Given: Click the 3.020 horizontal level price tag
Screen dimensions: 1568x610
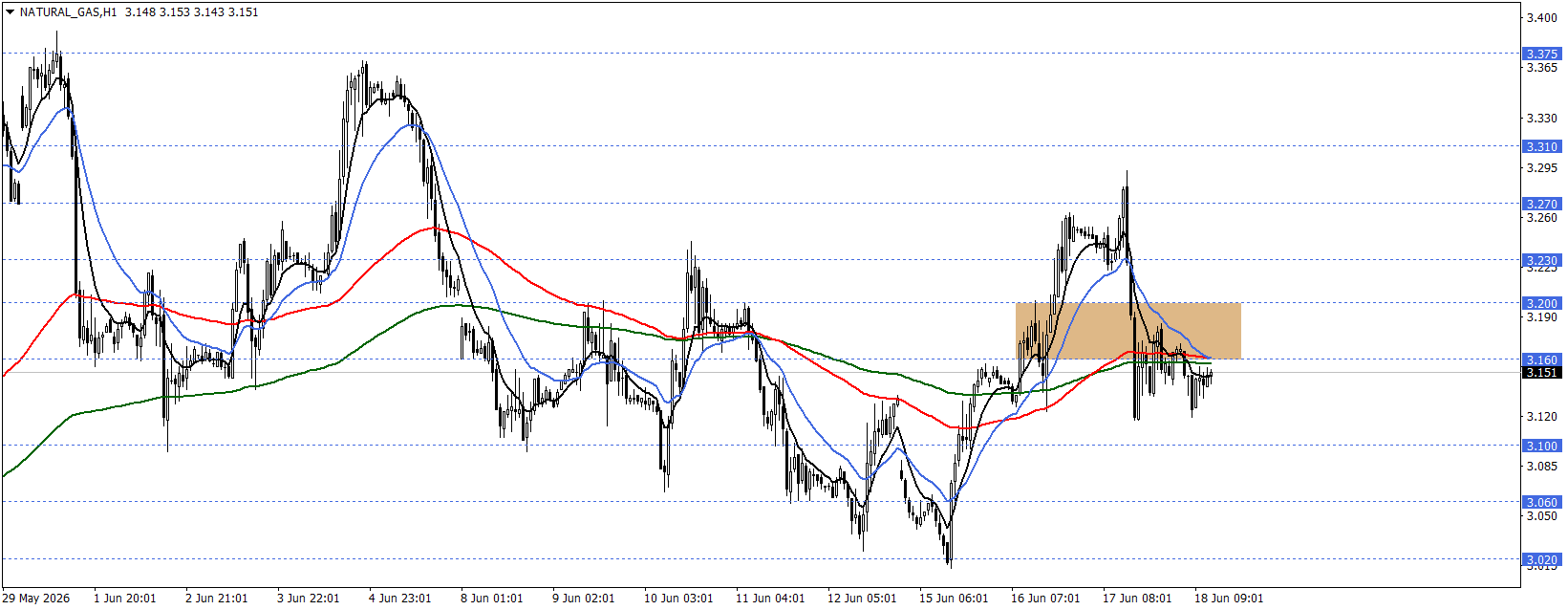Looking at the screenshot, I should [1541, 559].
